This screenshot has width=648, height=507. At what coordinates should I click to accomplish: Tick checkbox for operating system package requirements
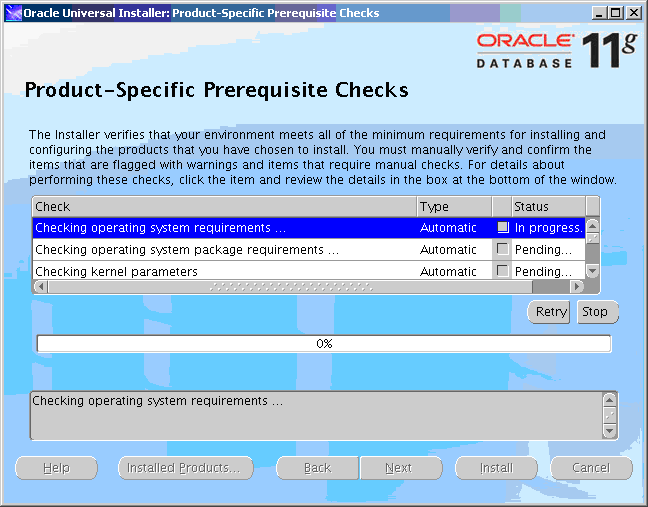(x=503, y=250)
